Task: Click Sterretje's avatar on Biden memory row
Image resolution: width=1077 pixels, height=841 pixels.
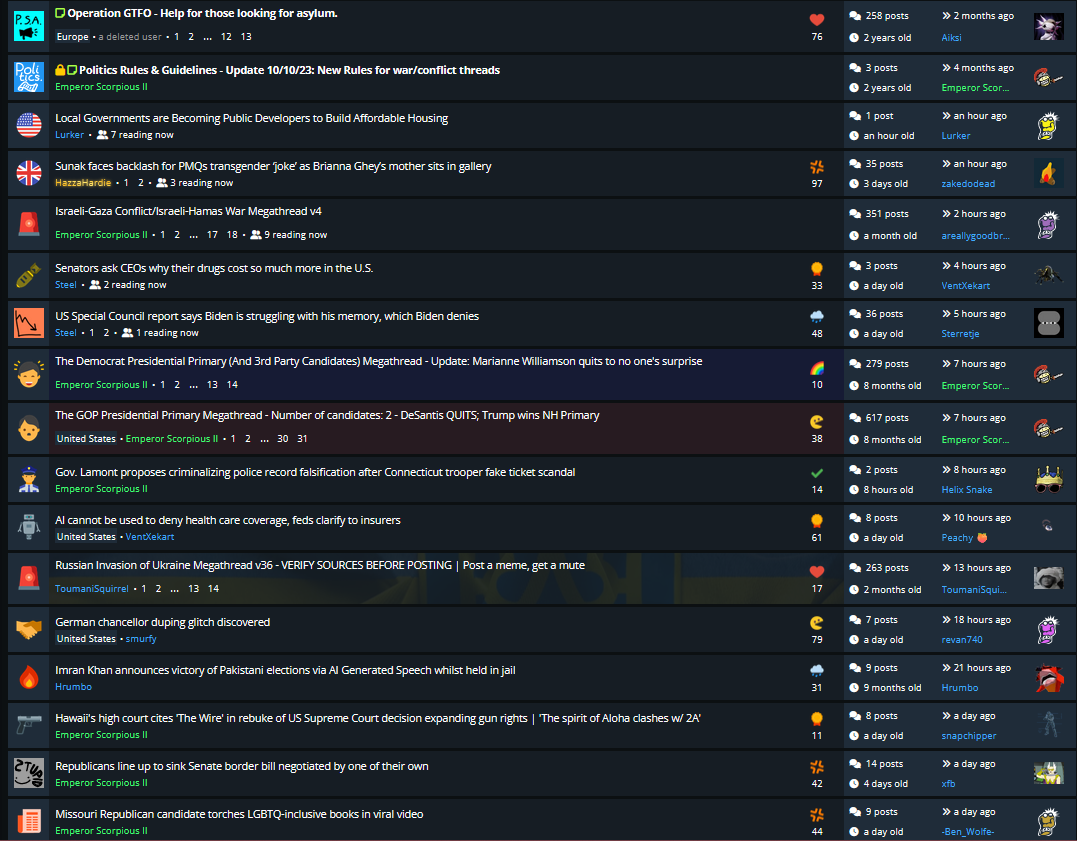Action: 1048,323
